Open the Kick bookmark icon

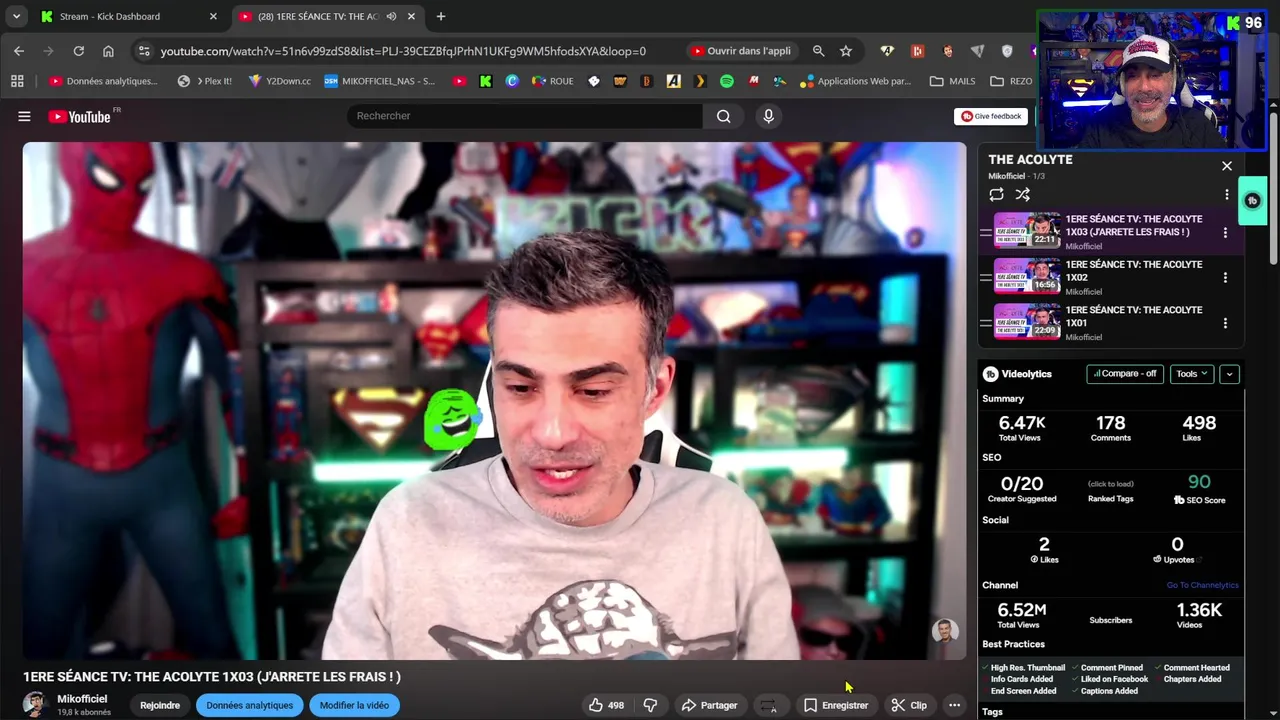pyautogui.click(x=486, y=81)
